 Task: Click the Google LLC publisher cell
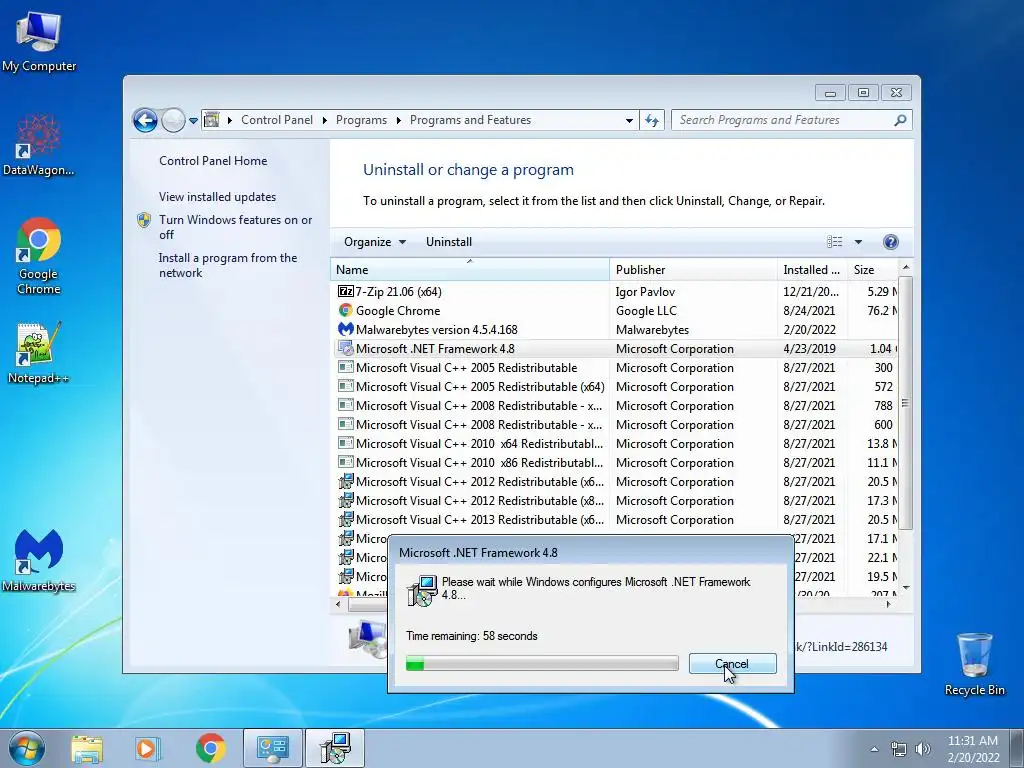click(x=646, y=311)
